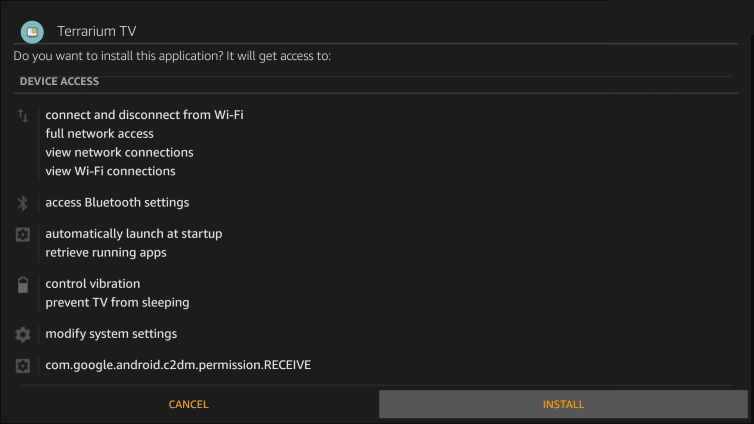Screen dimensions: 754x424
Task: Click the startup apps gear icon
Action: point(23,234)
